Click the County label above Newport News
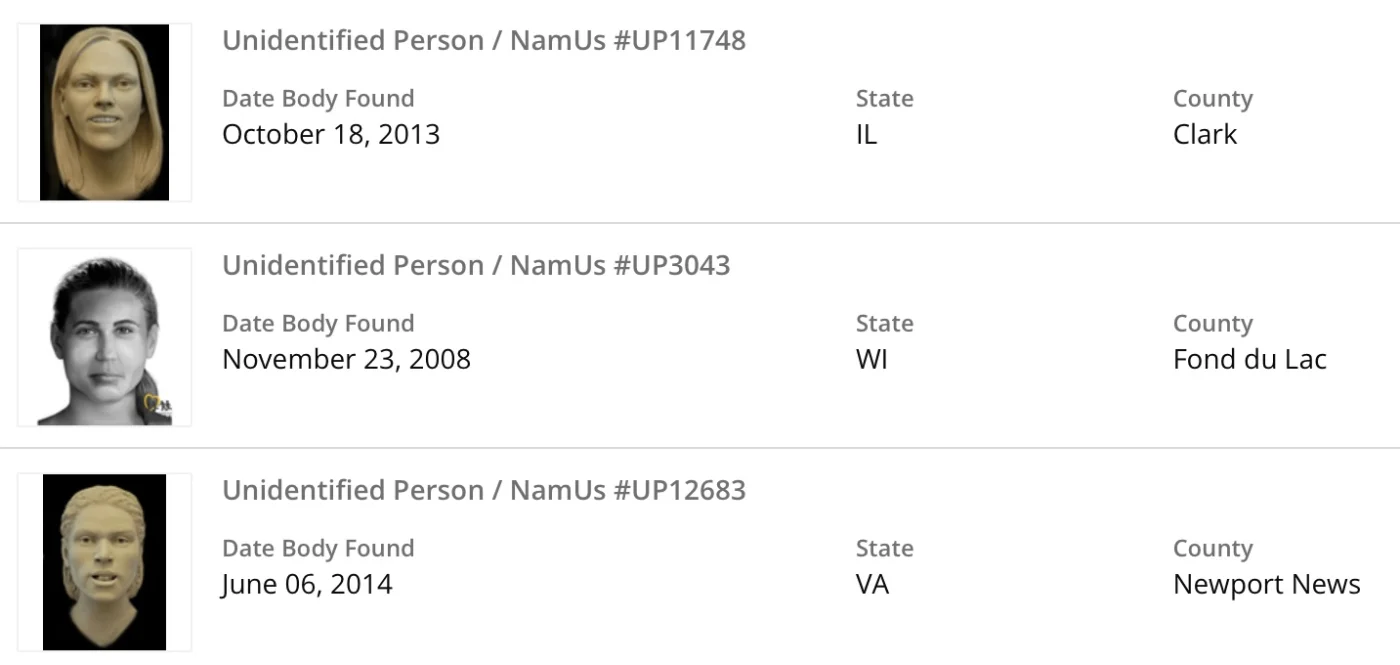This screenshot has width=1400, height=665. tap(1212, 549)
